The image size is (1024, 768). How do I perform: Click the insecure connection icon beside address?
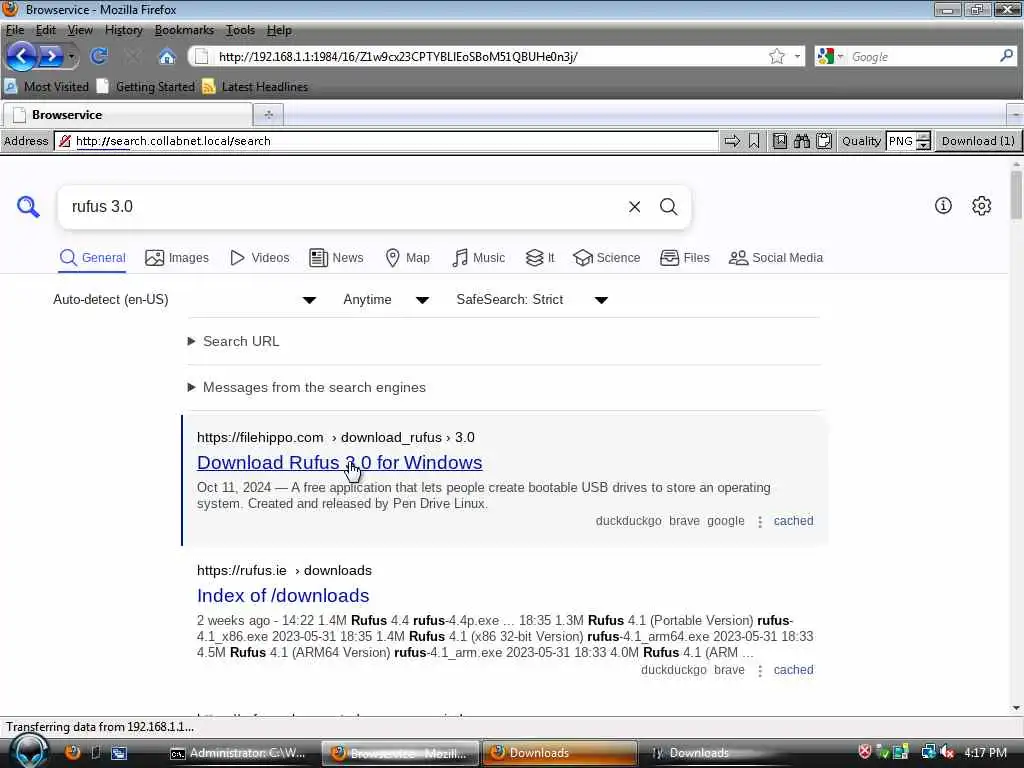tap(64, 141)
